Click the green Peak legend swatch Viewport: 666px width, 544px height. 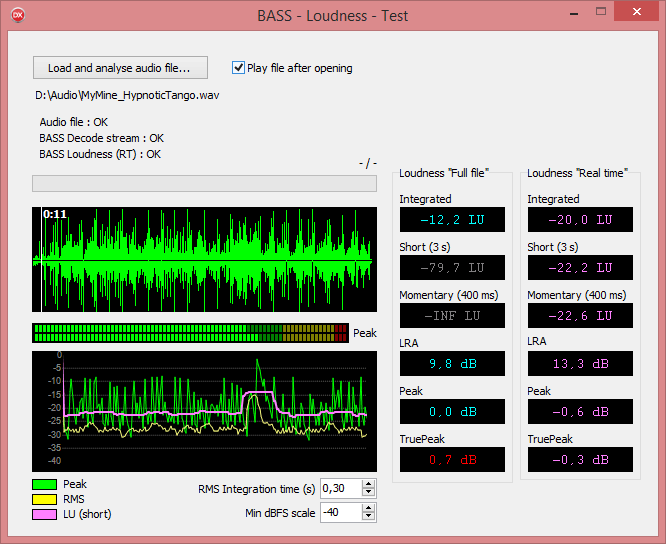[44, 485]
